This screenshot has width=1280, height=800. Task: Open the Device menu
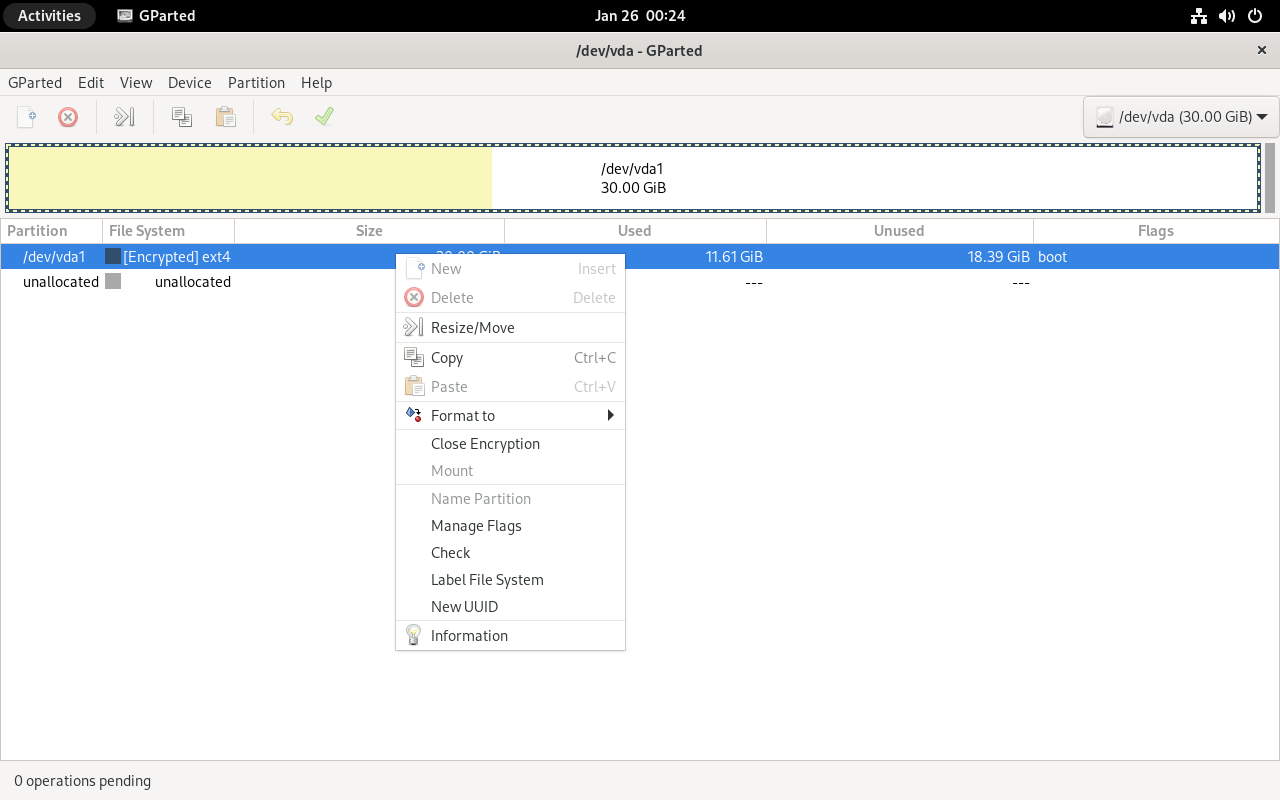point(189,83)
